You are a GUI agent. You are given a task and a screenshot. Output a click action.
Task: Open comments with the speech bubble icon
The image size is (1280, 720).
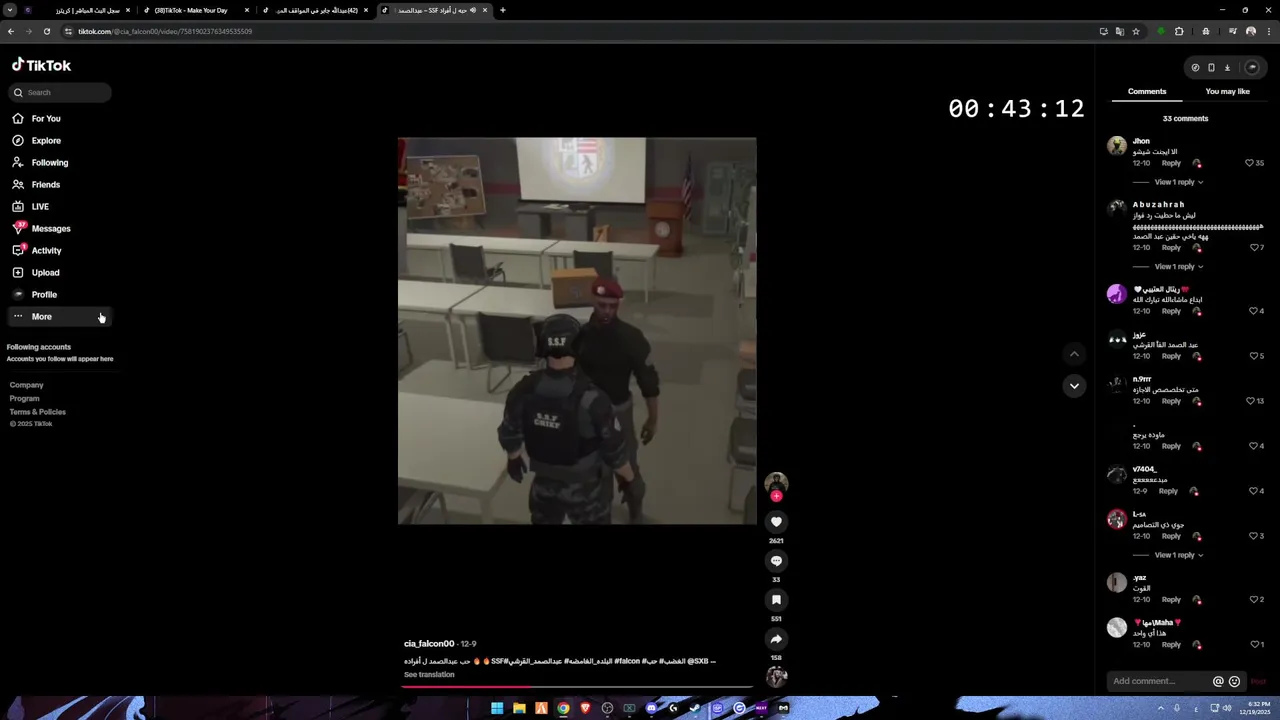coord(776,561)
